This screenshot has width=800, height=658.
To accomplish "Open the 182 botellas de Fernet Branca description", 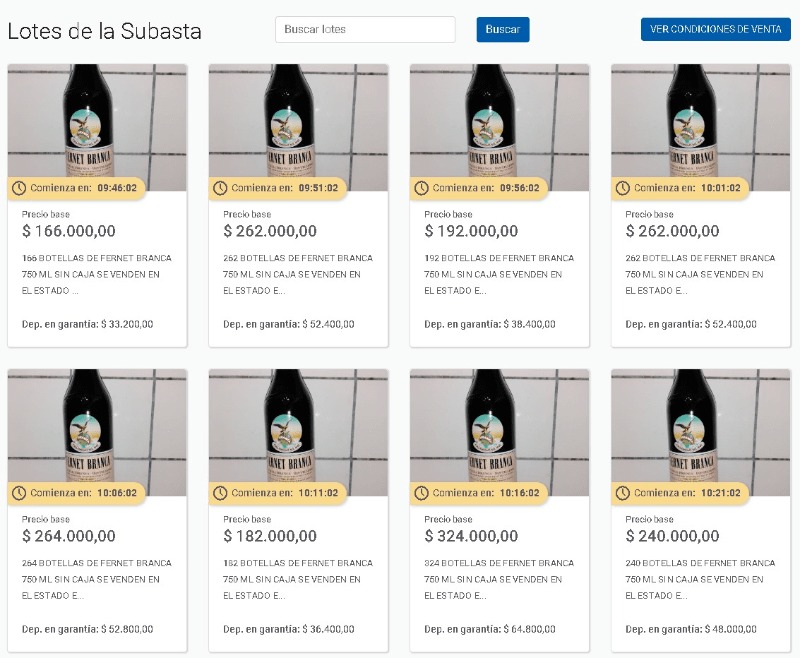I will click(x=298, y=579).
